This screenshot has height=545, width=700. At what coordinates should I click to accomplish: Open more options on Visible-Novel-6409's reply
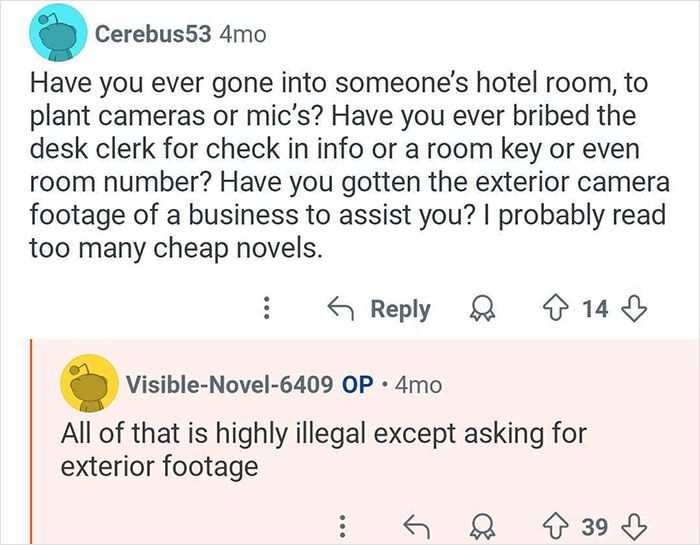[x=343, y=523]
